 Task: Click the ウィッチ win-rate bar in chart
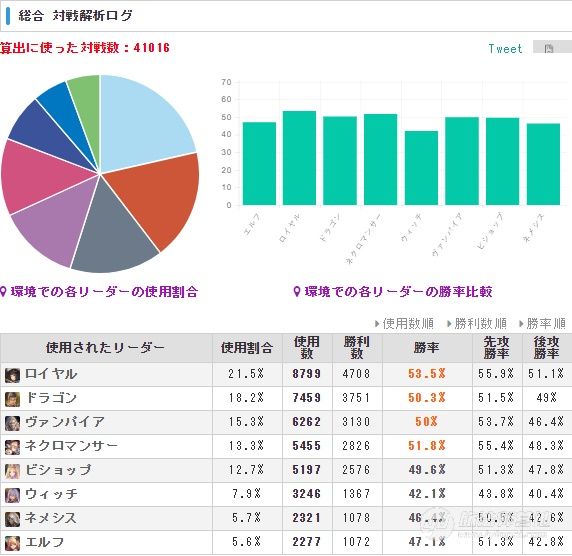[x=421, y=168]
